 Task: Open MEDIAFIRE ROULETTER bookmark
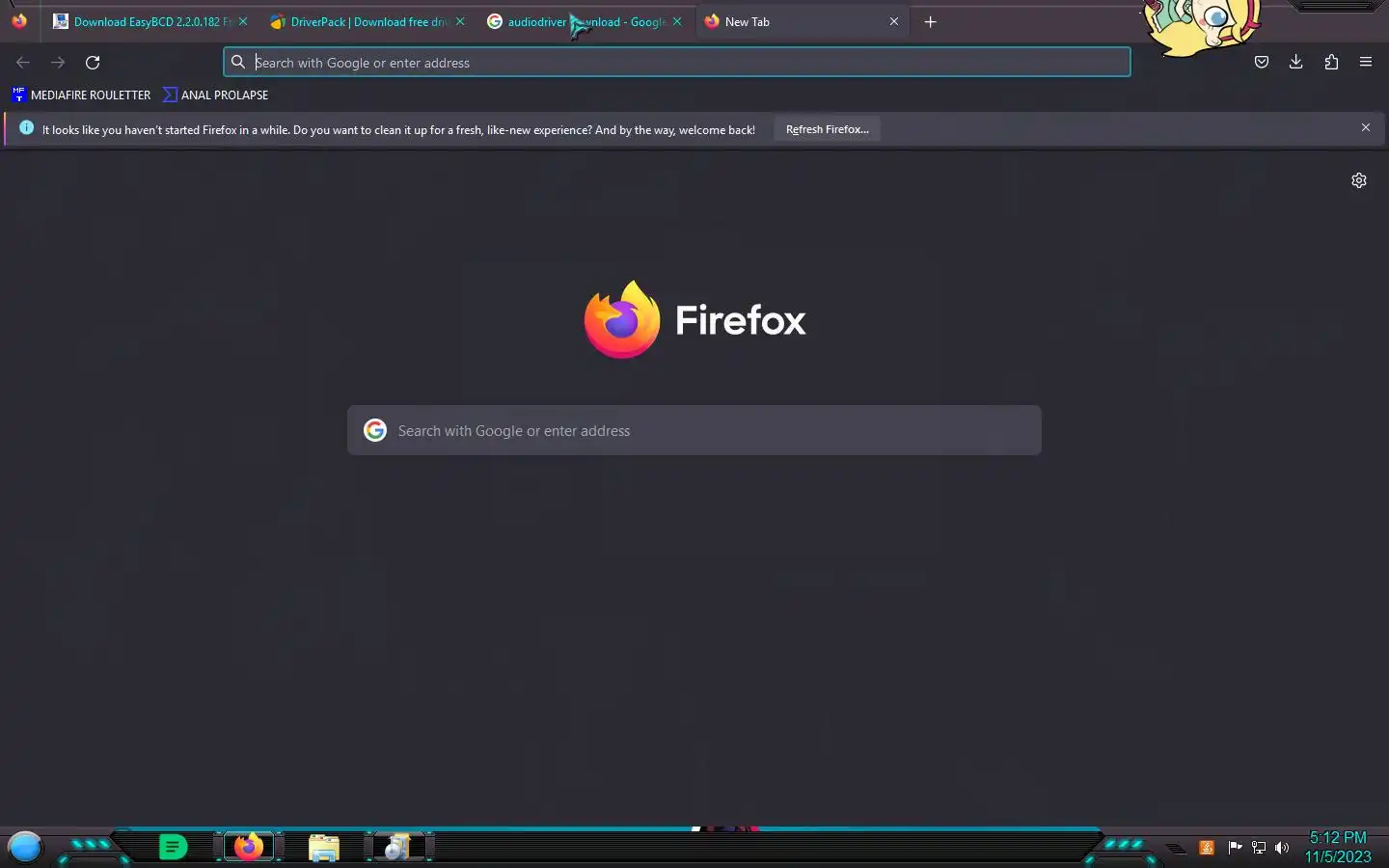tap(82, 95)
